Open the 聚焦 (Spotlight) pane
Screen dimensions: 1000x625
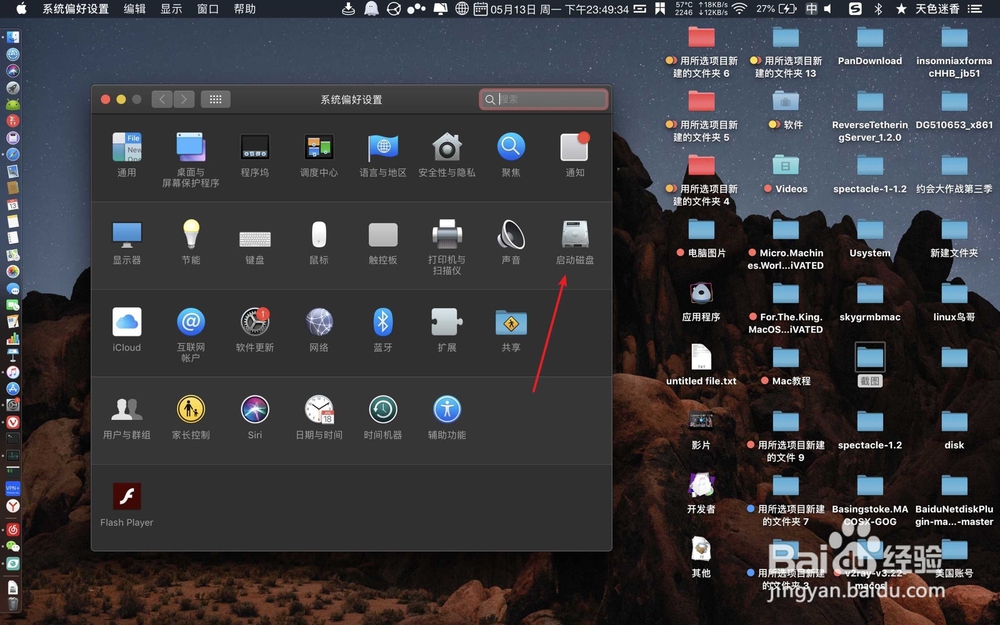511,147
